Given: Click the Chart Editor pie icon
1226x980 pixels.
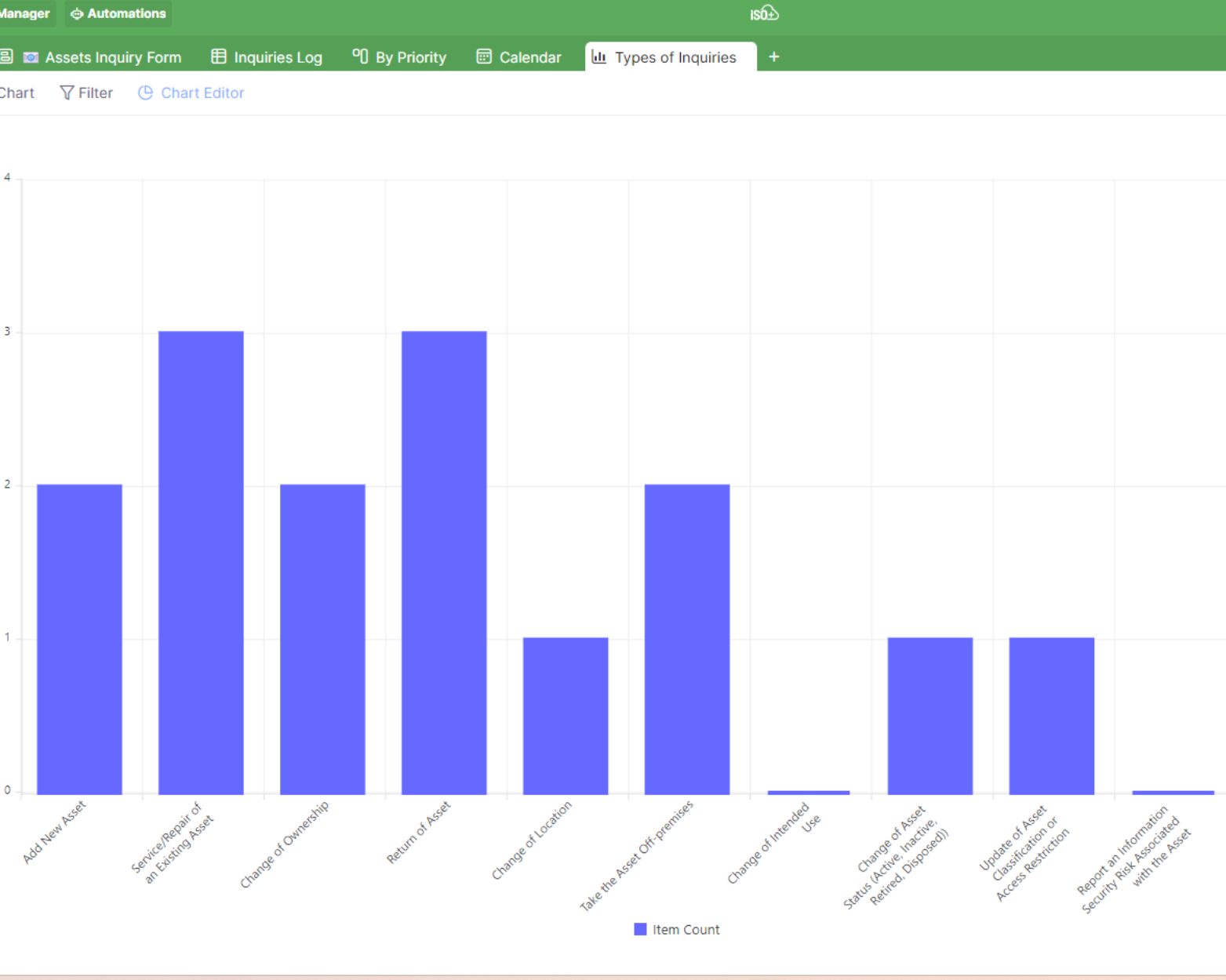Looking at the screenshot, I should click(145, 93).
